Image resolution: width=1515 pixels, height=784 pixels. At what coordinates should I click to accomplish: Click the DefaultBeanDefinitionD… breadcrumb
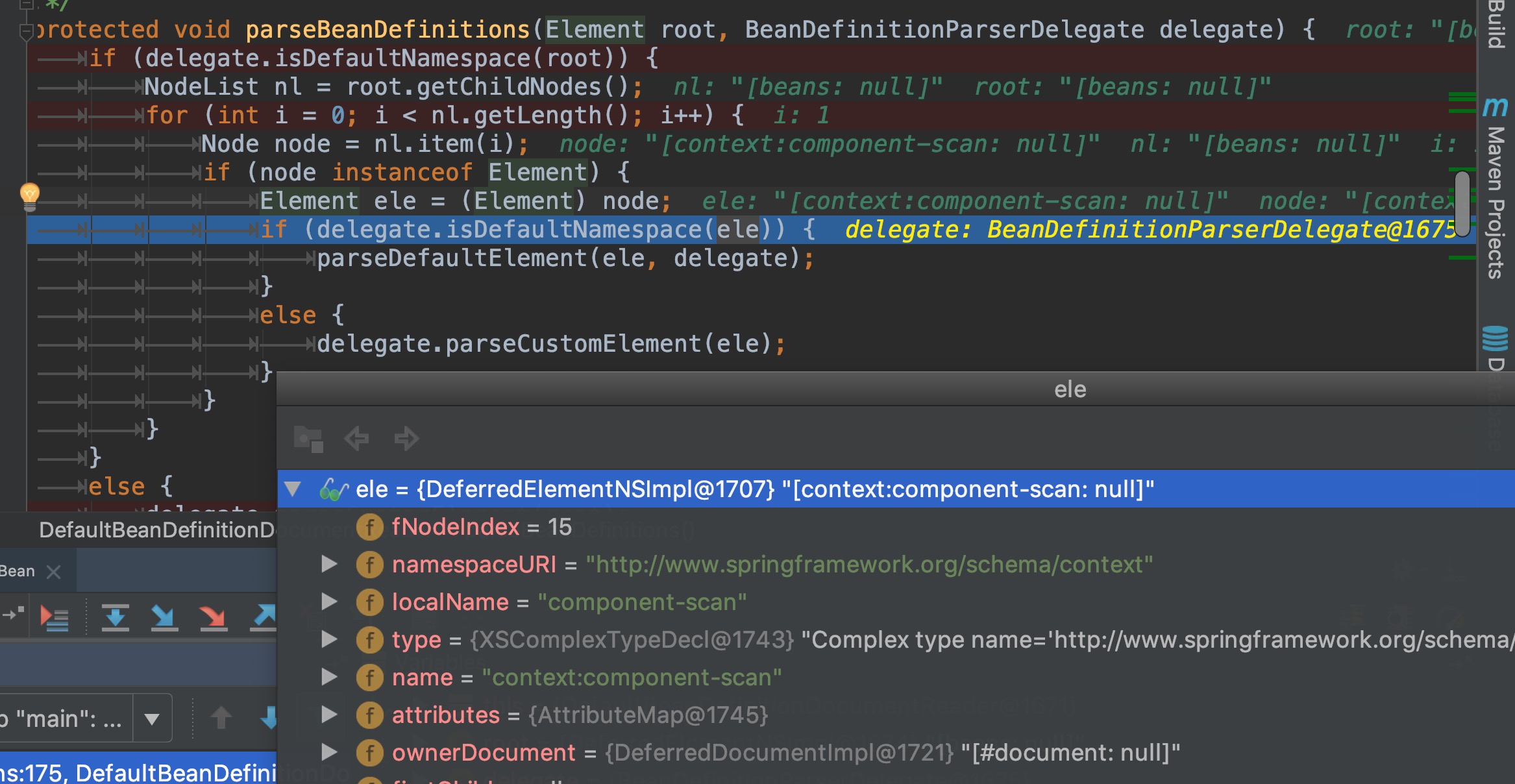(156, 530)
